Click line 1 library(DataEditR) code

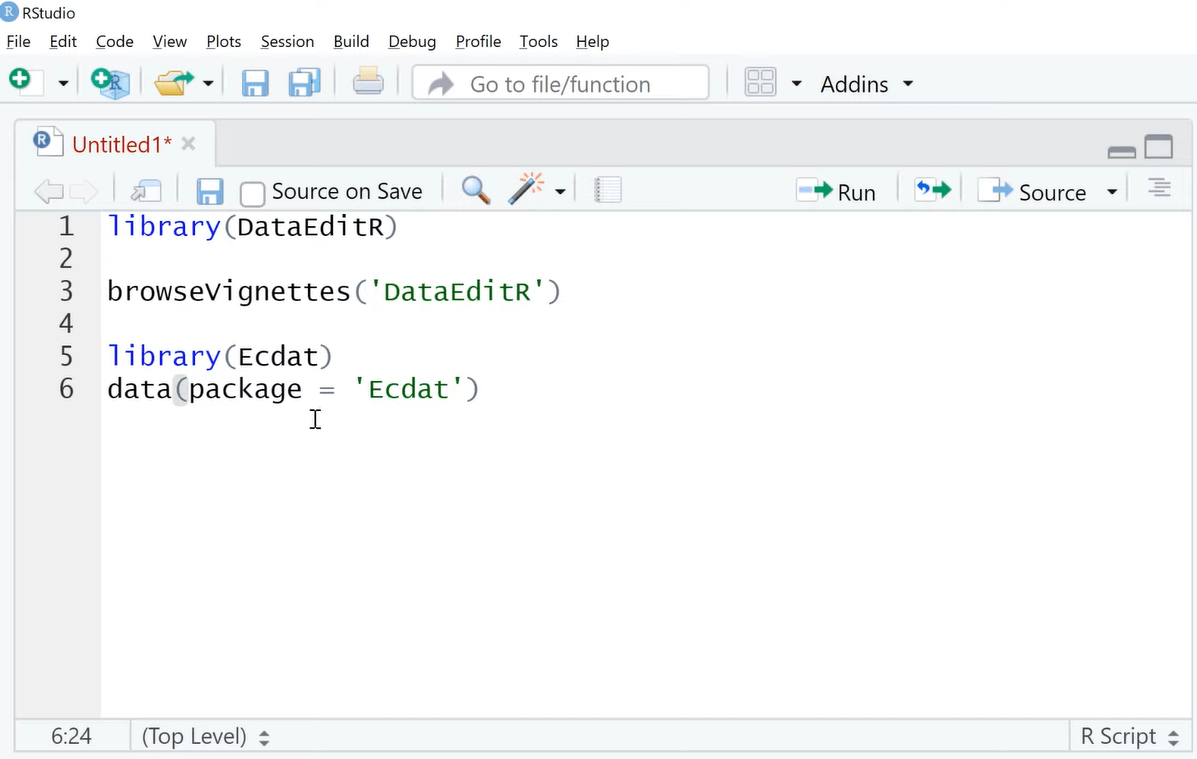(x=252, y=227)
